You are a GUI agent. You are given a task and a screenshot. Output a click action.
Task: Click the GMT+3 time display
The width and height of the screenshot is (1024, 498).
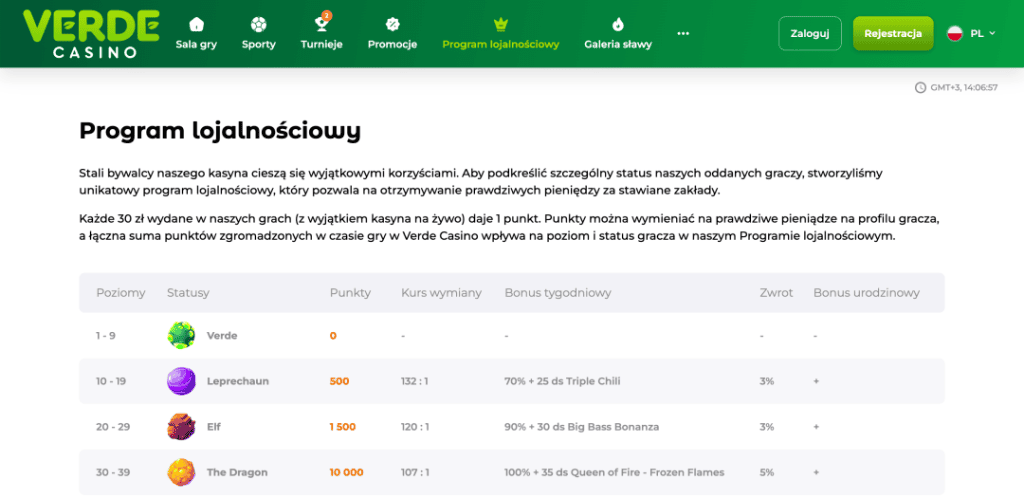click(x=964, y=87)
